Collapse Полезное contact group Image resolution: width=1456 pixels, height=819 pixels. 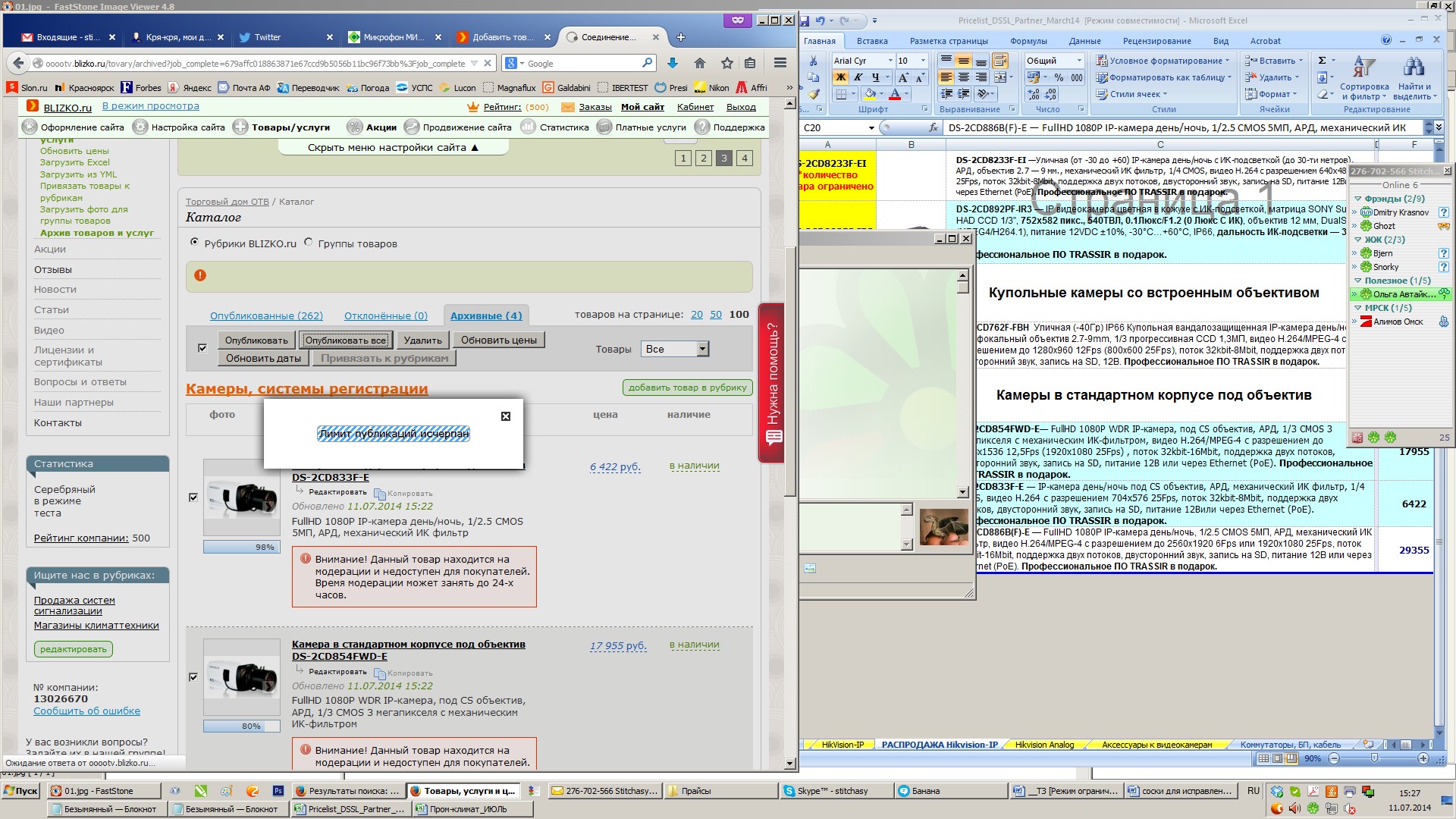click(1358, 281)
